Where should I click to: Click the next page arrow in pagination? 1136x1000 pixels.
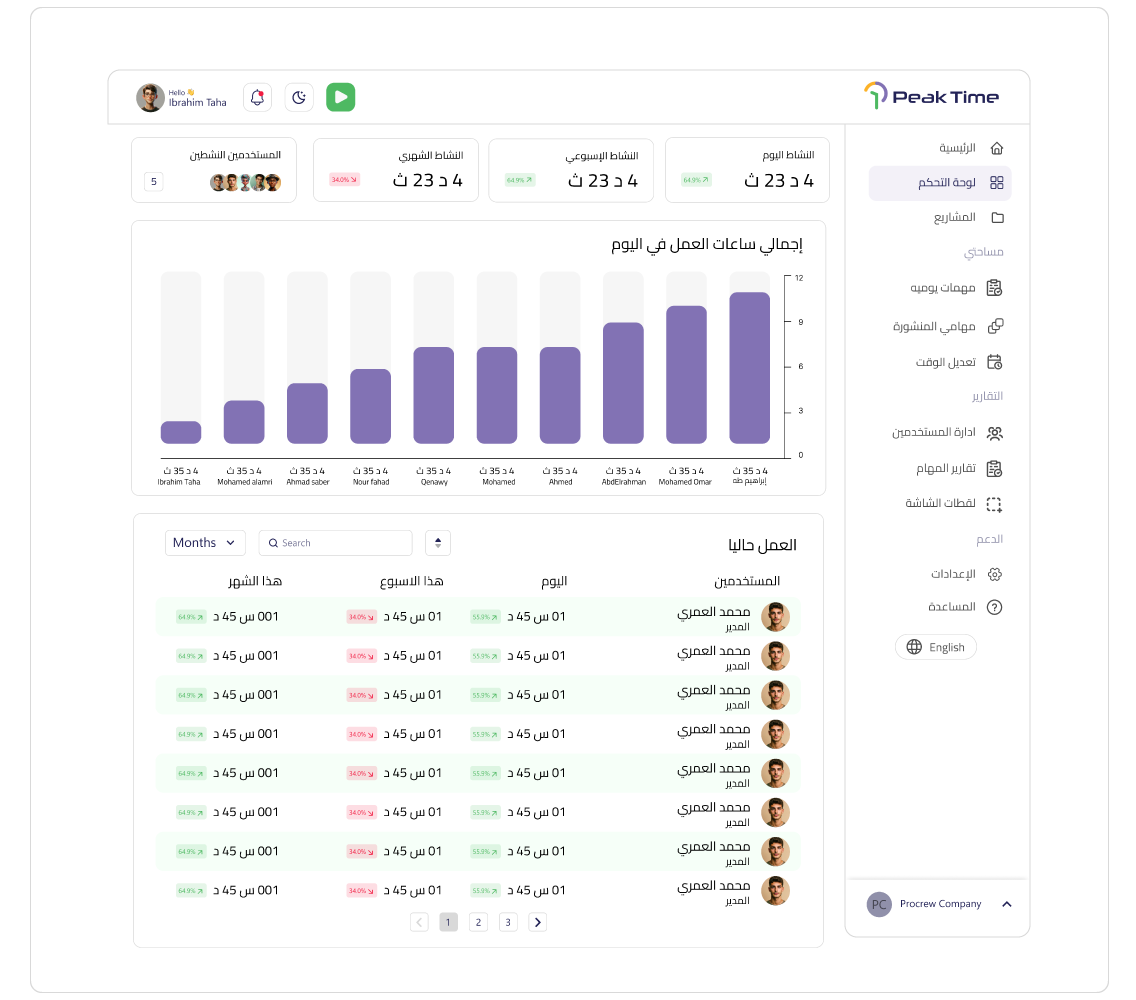[x=538, y=922]
